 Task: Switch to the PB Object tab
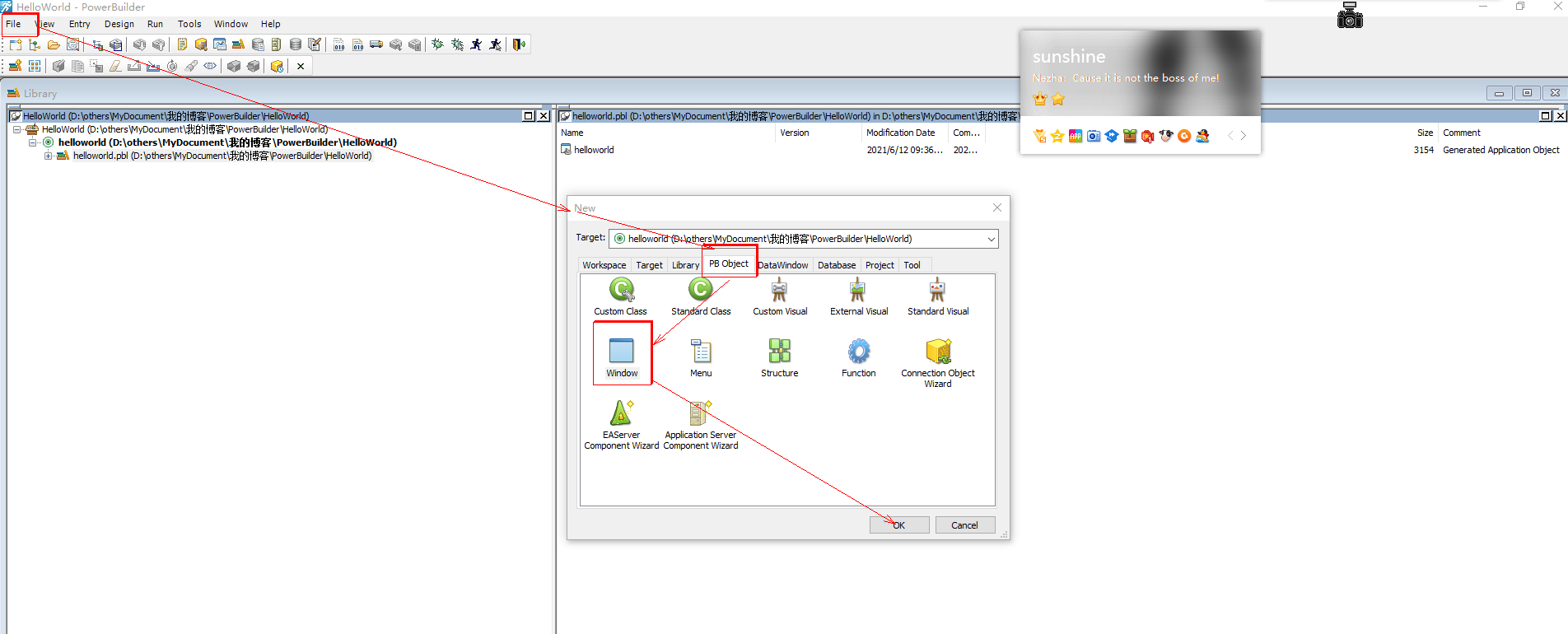pos(729,263)
